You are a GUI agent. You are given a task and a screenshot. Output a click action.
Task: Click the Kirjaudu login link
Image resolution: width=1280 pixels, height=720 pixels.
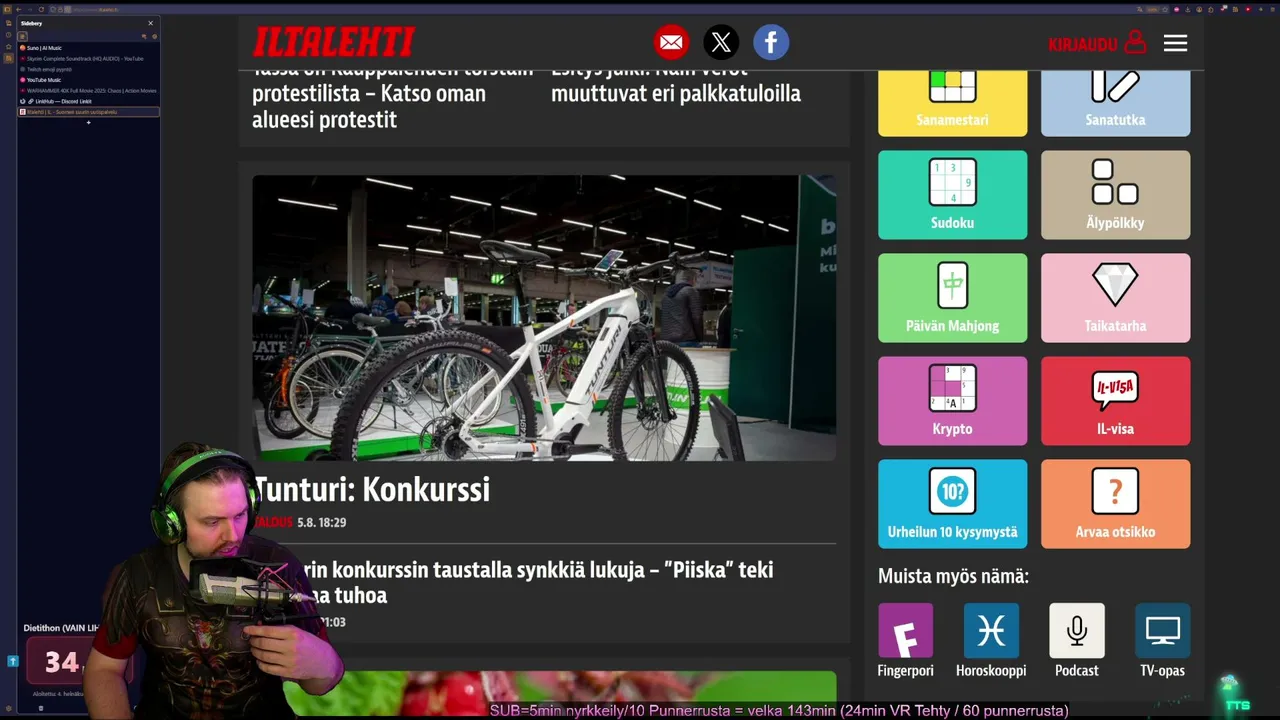pyautogui.click(x=1097, y=43)
